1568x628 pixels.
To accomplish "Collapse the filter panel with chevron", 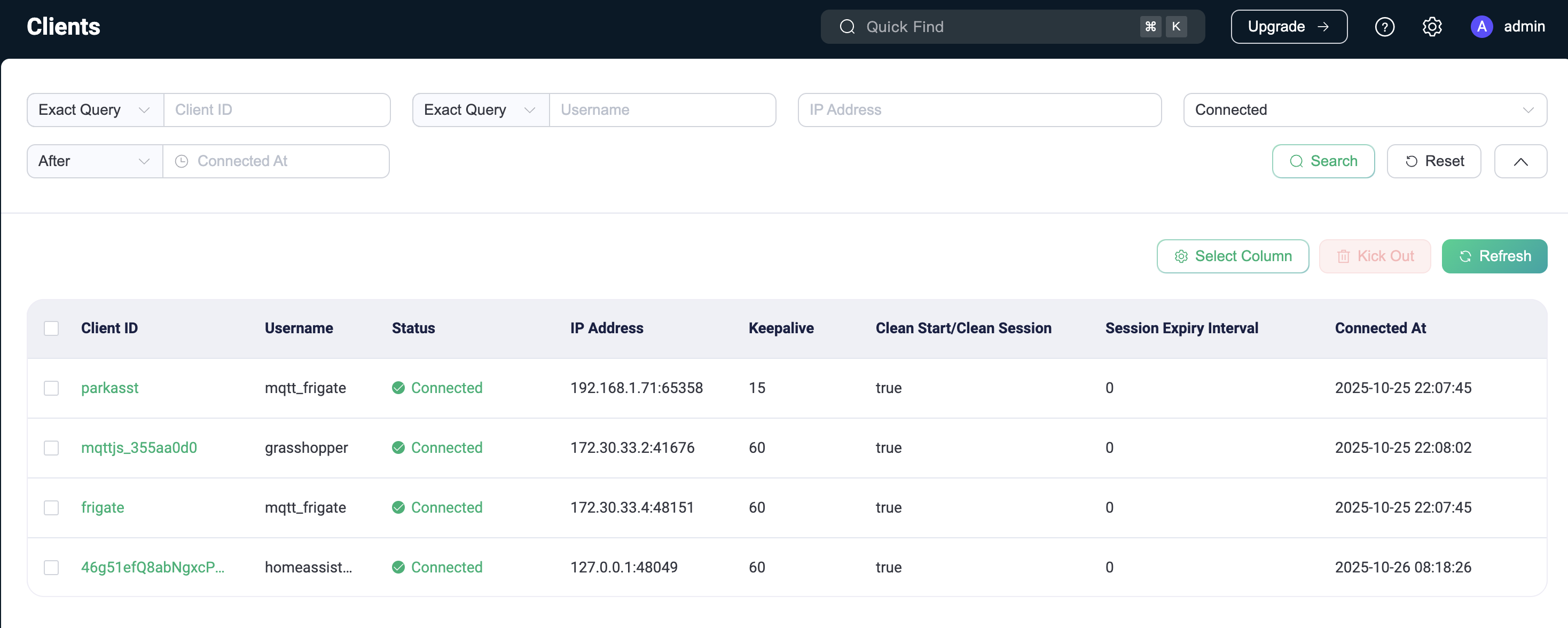I will pyautogui.click(x=1520, y=161).
